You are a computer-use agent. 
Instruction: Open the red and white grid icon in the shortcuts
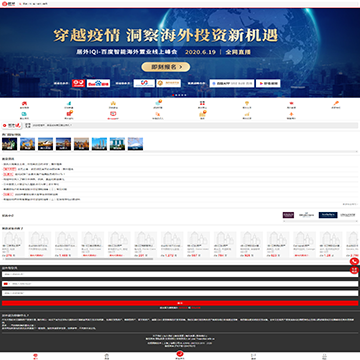pos(202,103)
